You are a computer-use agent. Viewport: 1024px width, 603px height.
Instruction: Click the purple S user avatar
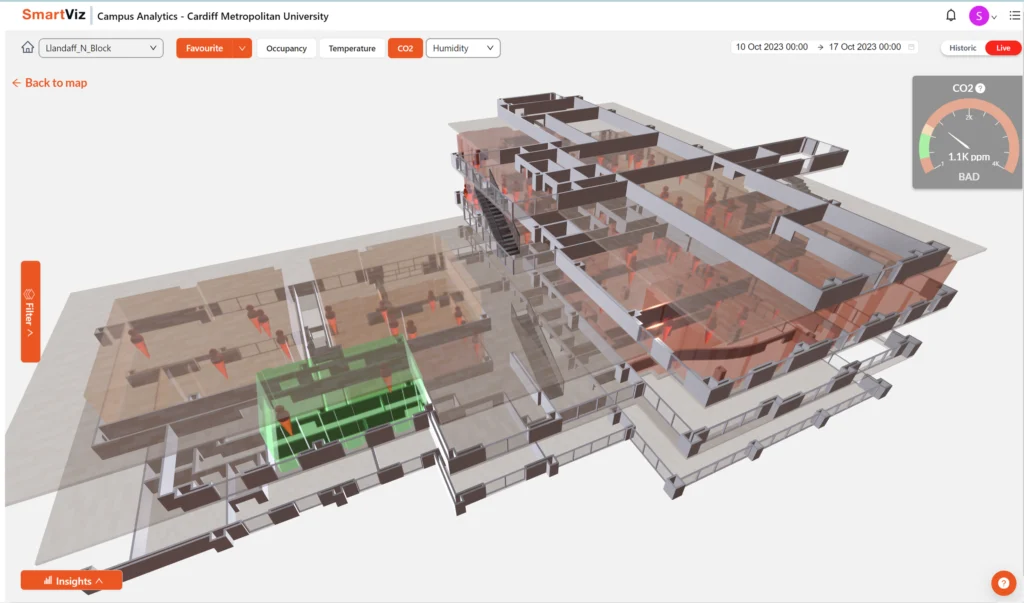[x=978, y=16]
